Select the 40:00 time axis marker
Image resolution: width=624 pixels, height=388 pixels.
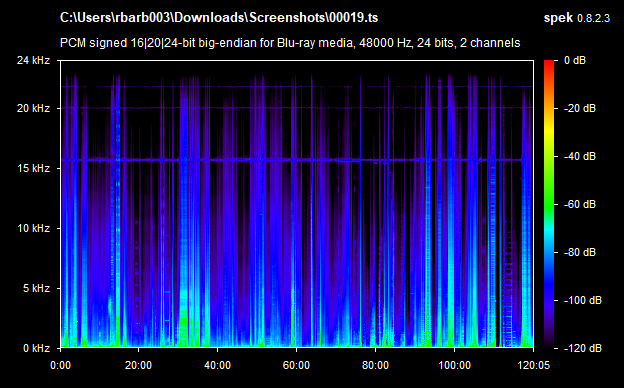click(x=217, y=365)
